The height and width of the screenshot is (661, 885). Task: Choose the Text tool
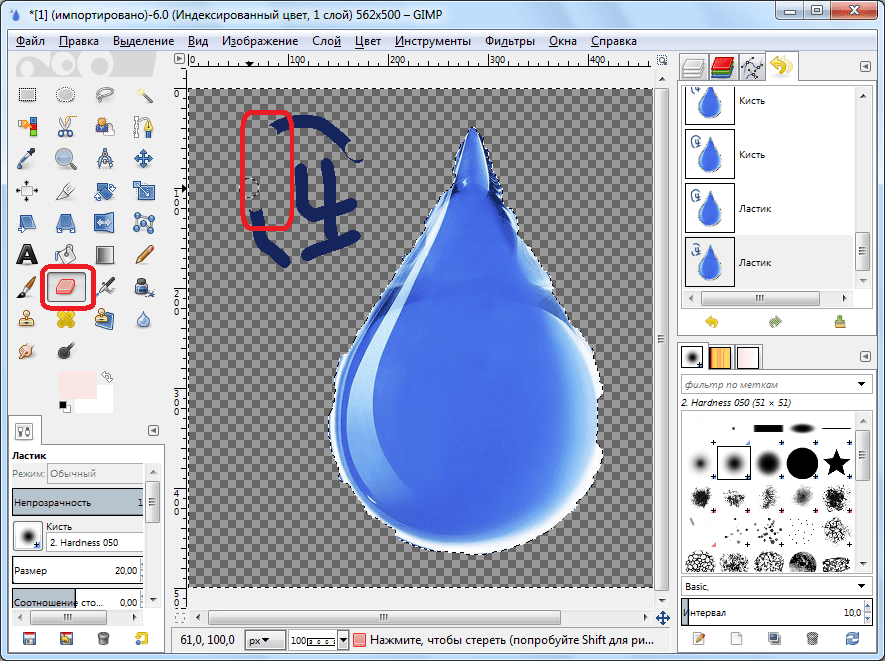click(27, 254)
